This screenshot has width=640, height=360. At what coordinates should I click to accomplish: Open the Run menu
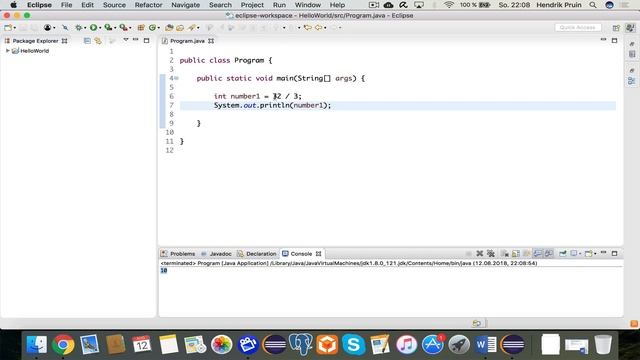tap(279, 5)
